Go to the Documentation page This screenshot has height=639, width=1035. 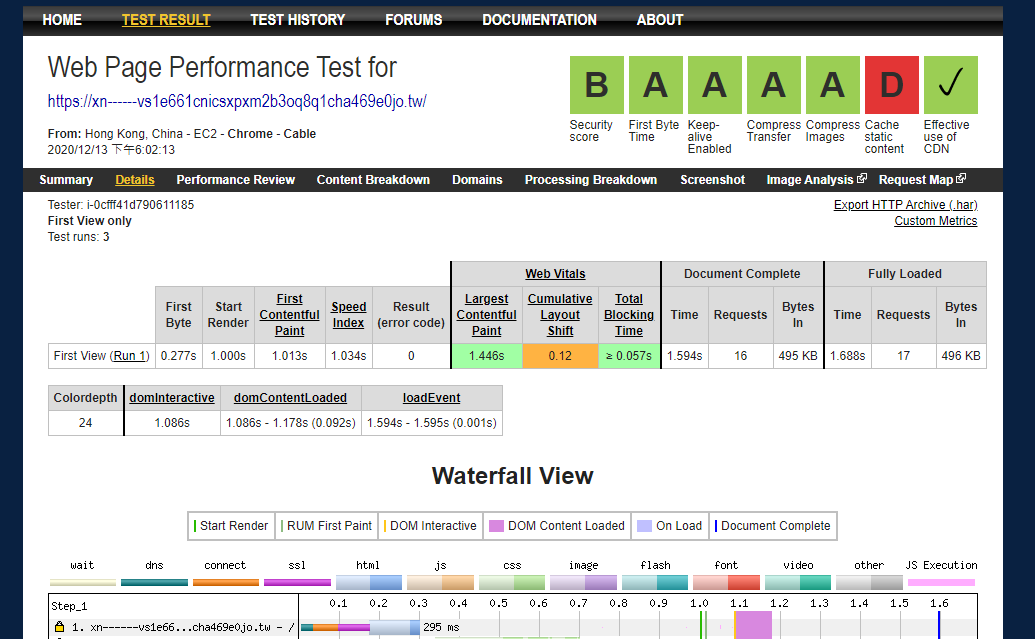[539, 20]
